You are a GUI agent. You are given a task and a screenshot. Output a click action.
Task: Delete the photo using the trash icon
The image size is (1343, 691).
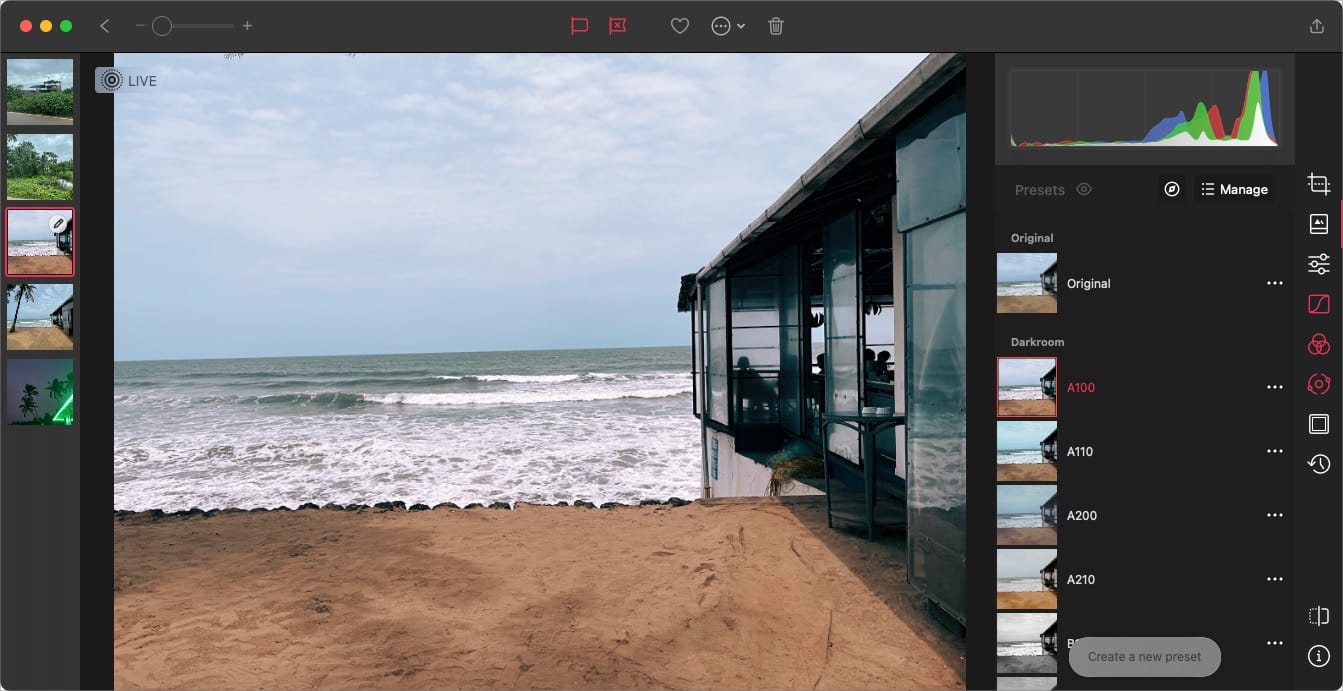pos(775,27)
